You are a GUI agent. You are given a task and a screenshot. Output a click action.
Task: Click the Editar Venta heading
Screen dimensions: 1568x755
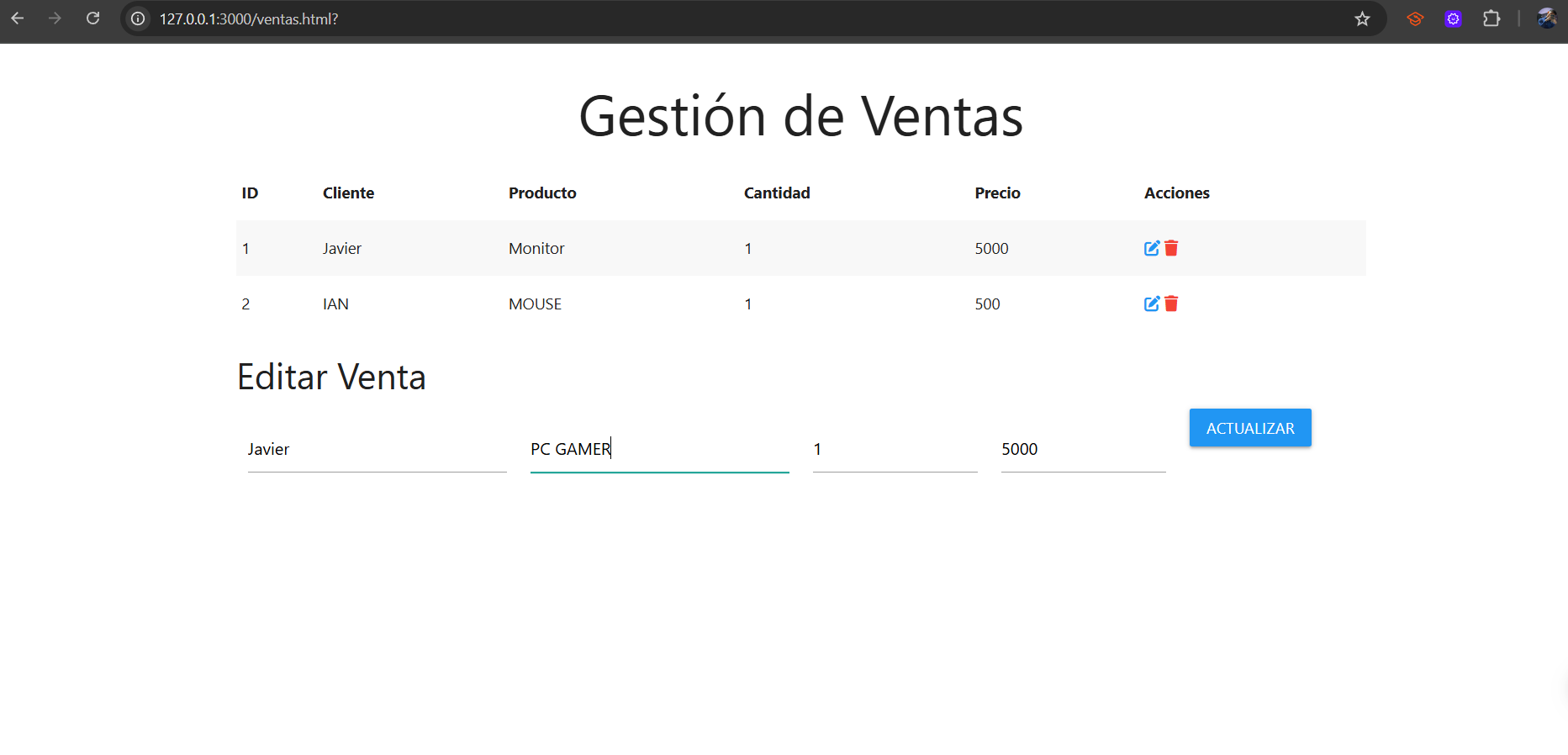[x=331, y=377]
